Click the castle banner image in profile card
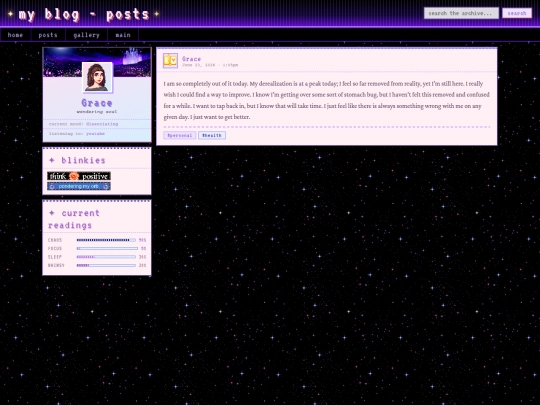The width and height of the screenshot is (540, 405). (x=97, y=62)
